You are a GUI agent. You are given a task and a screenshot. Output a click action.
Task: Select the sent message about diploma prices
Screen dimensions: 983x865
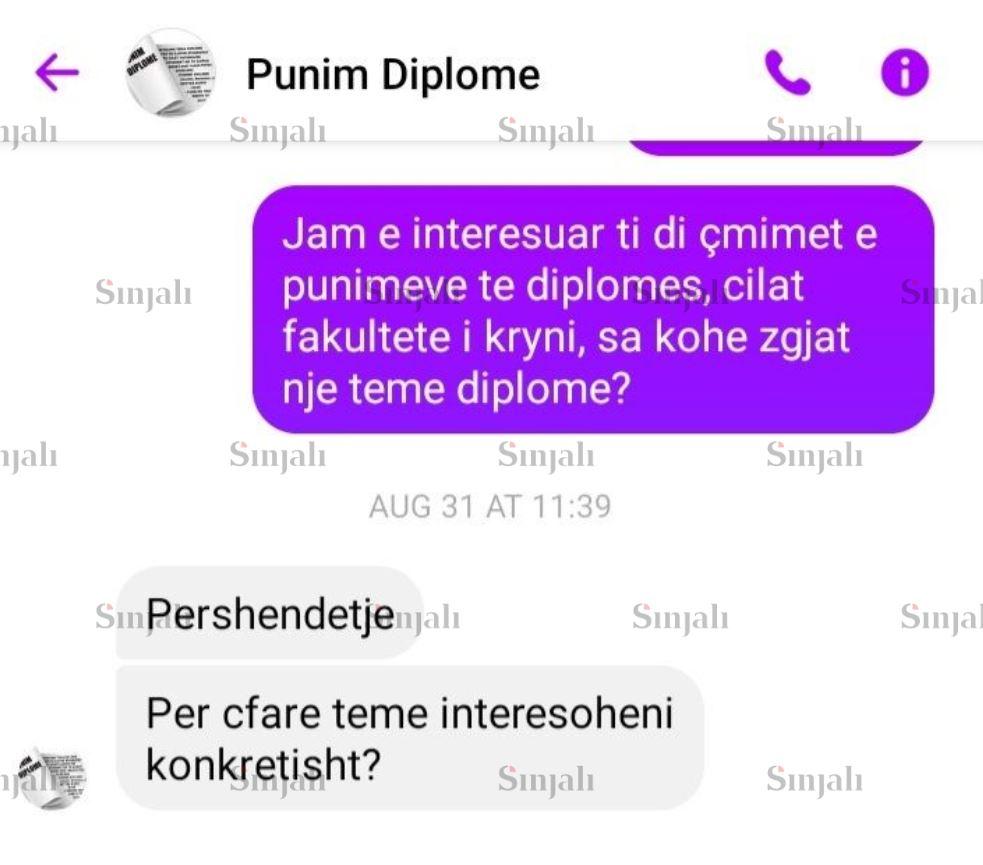click(593, 309)
